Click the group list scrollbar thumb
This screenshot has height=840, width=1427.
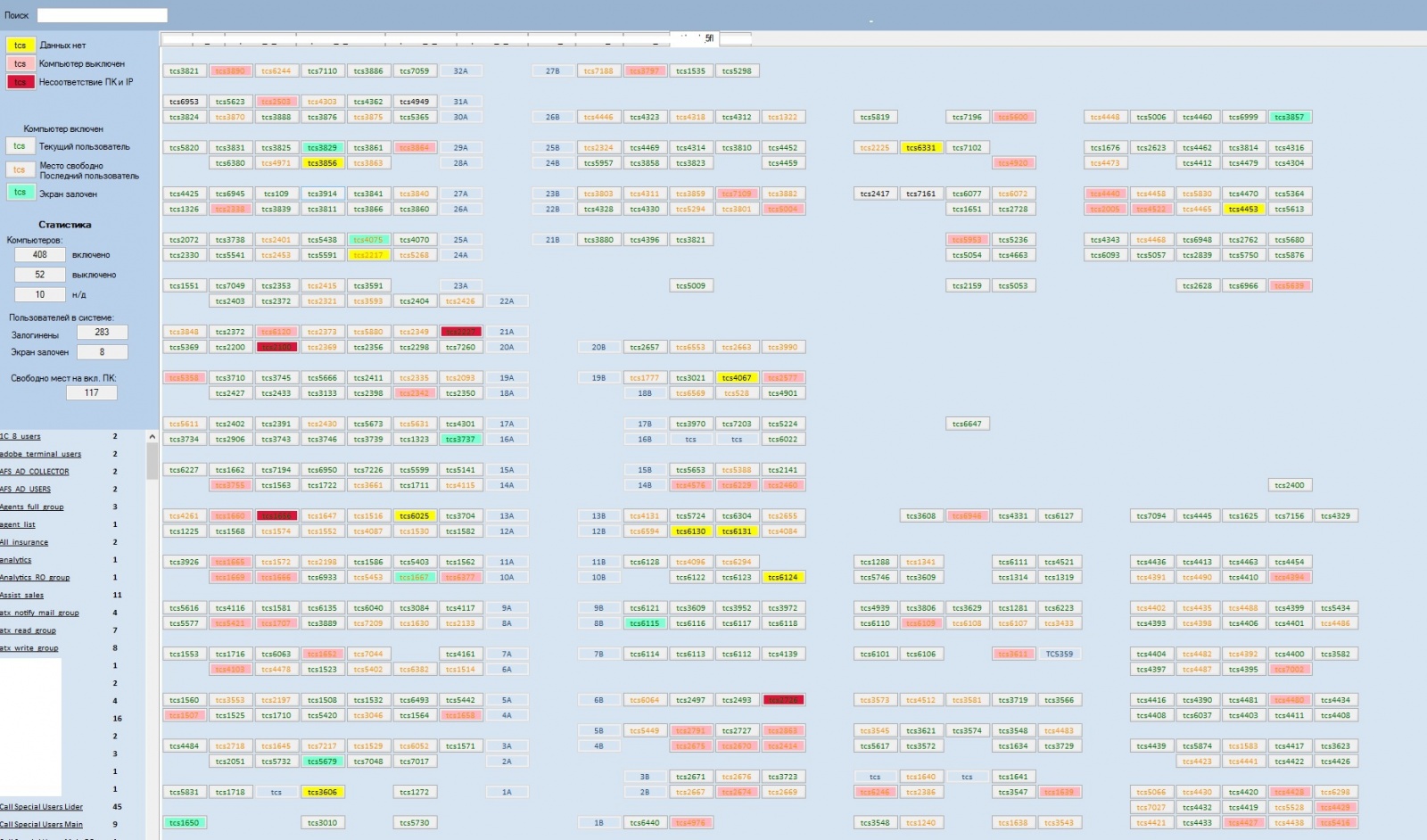[152, 461]
